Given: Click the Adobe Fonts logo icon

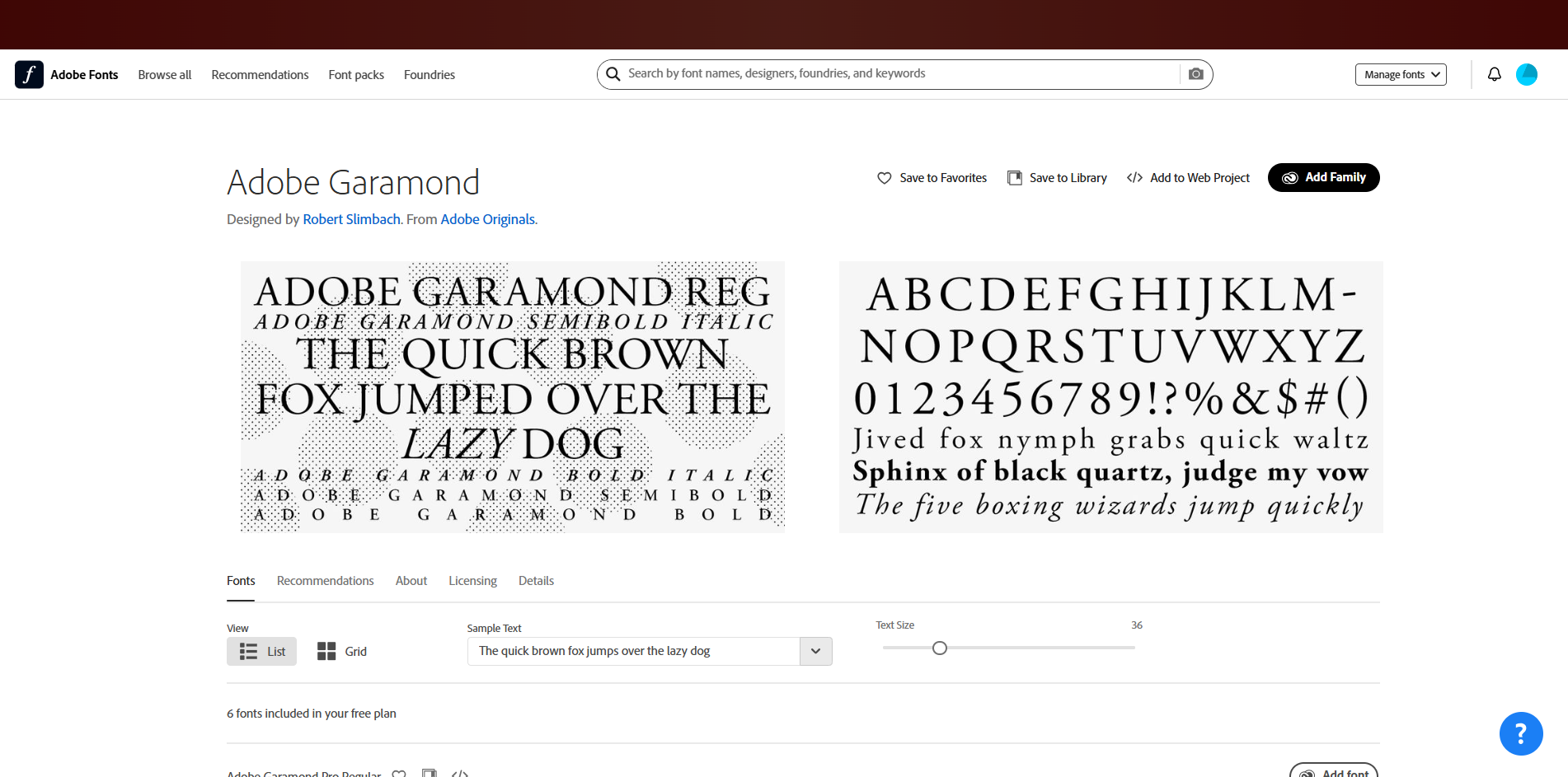Looking at the screenshot, I should click(x=29, y=74).
